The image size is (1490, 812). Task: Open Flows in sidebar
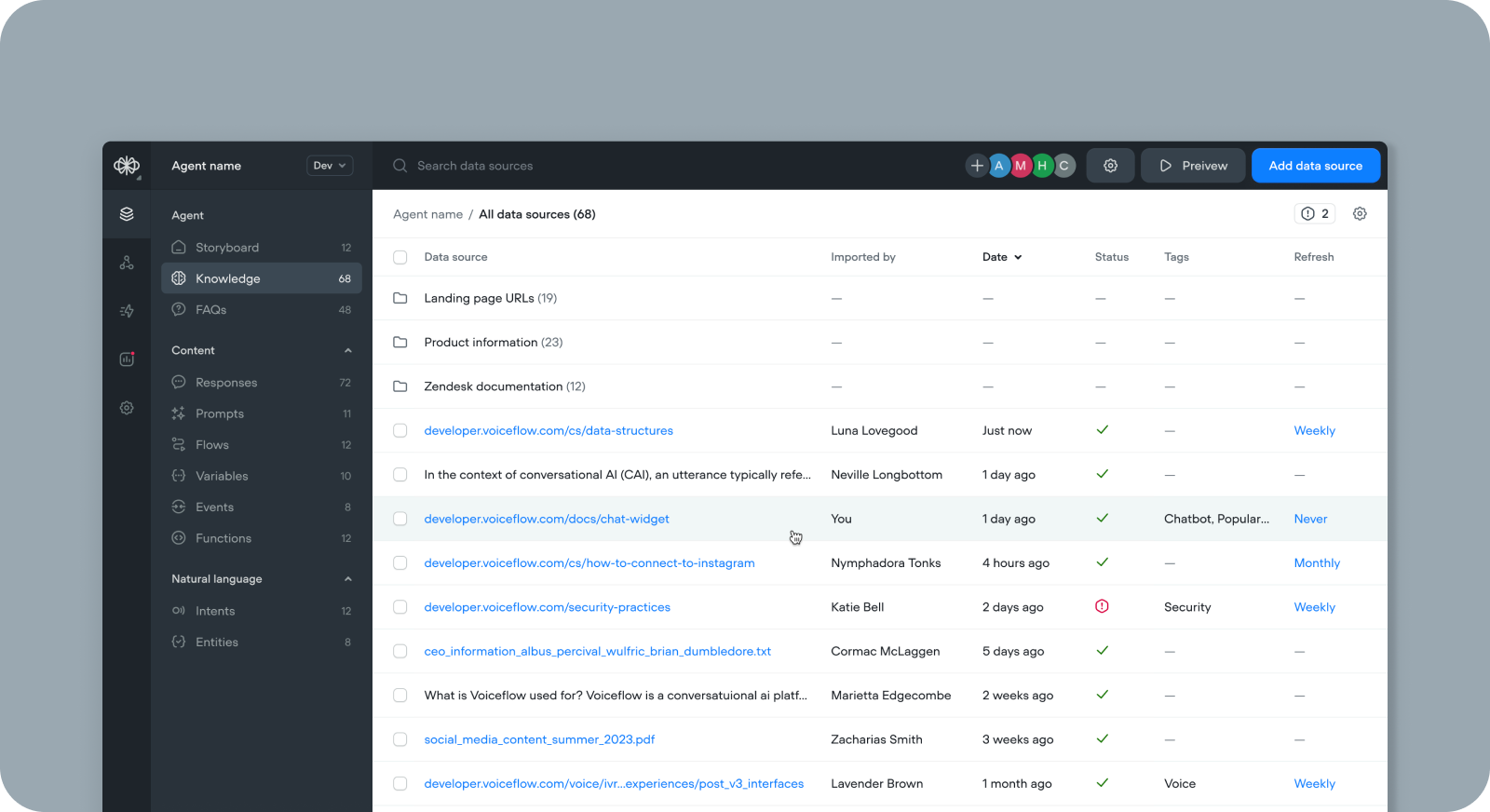coord(262,445)
